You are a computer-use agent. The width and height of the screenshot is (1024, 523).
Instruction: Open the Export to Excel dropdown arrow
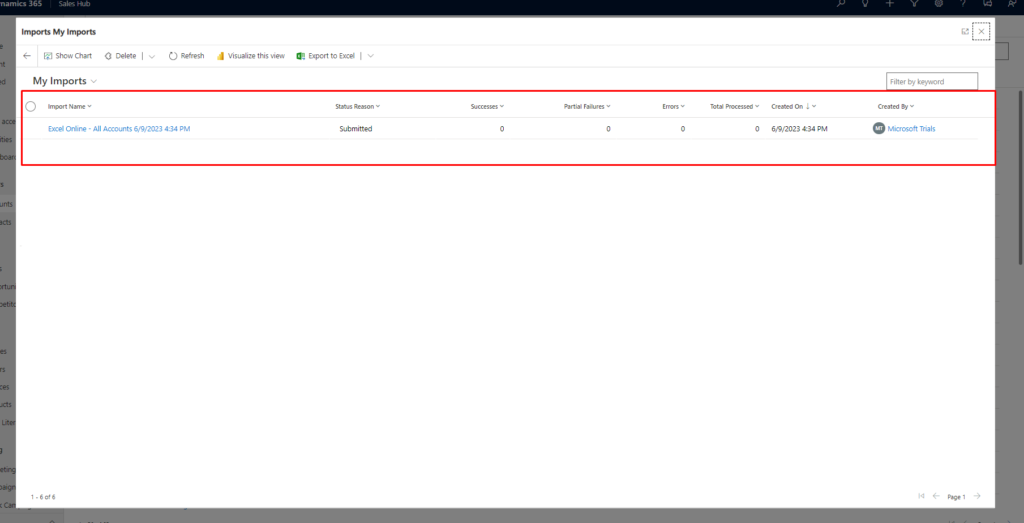(x=370, y=56)
